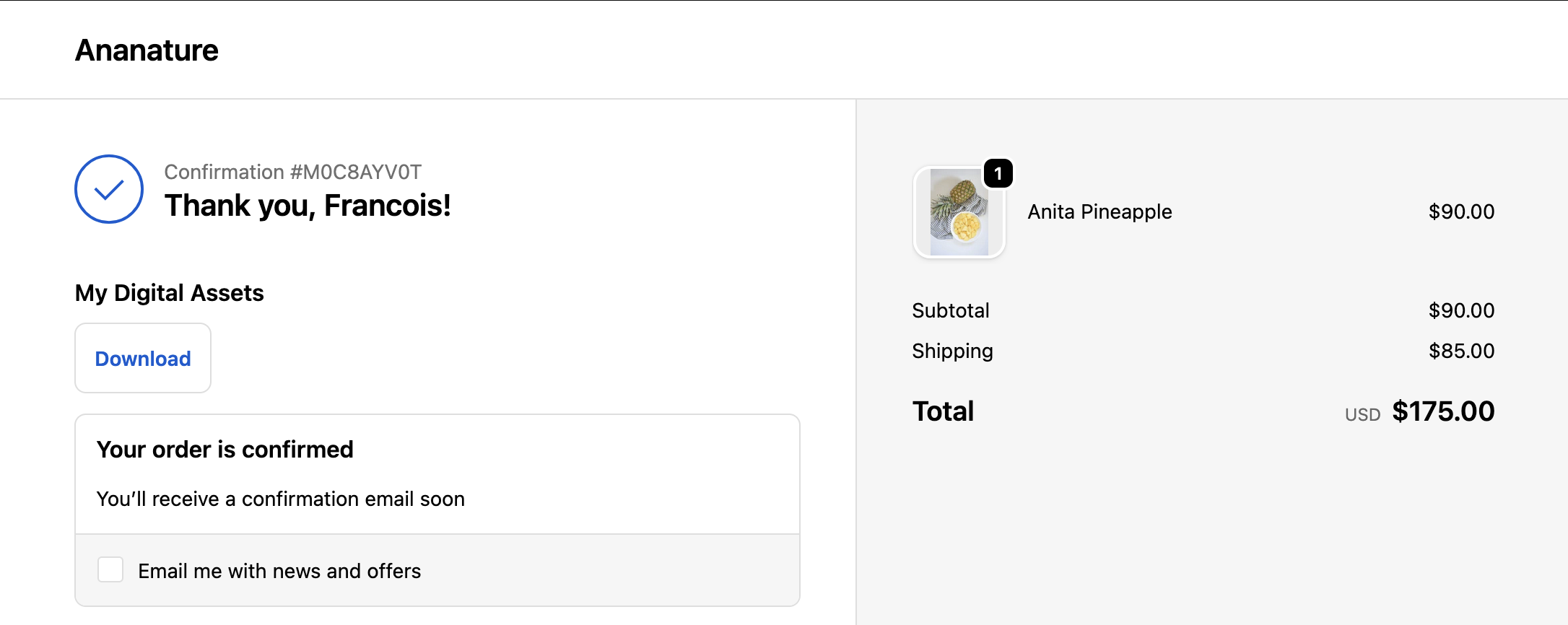
Task: Click the quantity badge showing 1
Action: tap(998, 172)
